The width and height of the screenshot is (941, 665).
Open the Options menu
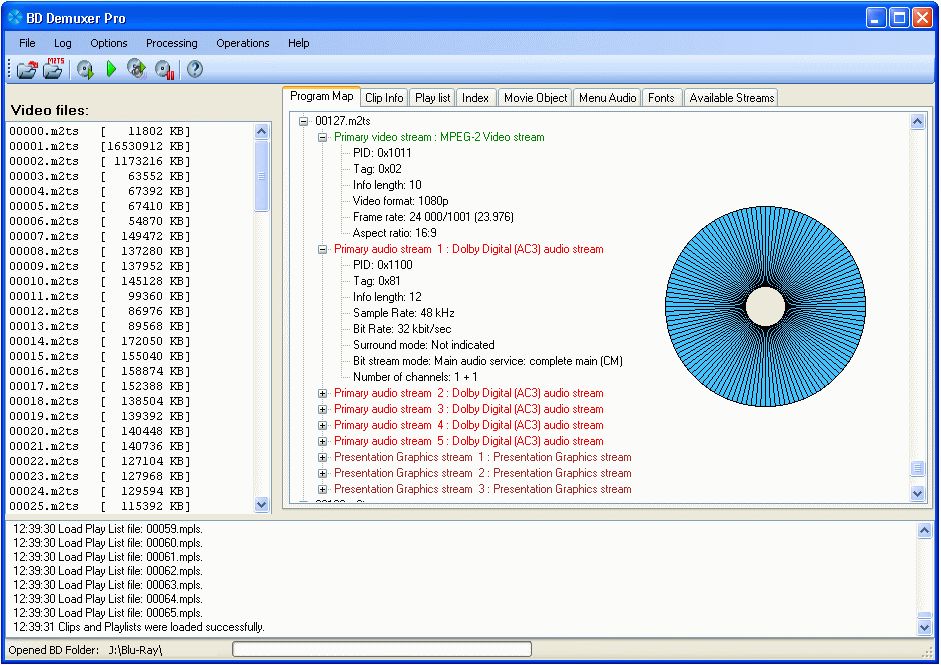click(109, 43)
